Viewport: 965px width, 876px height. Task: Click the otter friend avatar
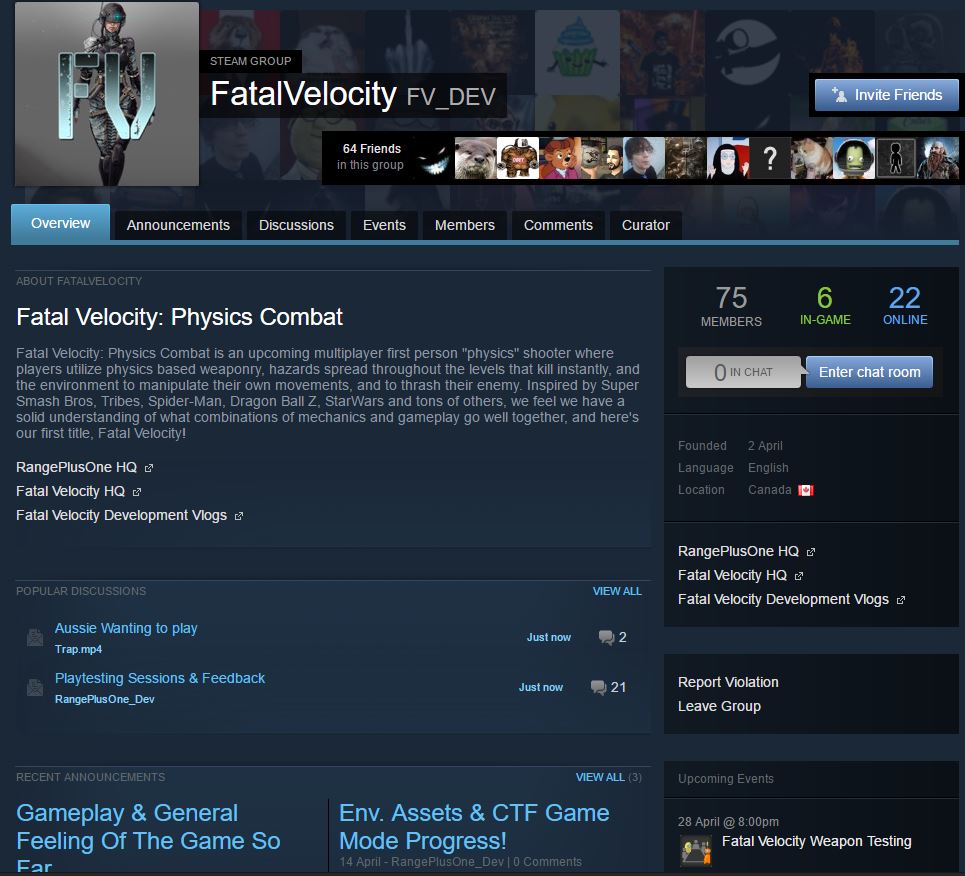click(x=475, y=158)
